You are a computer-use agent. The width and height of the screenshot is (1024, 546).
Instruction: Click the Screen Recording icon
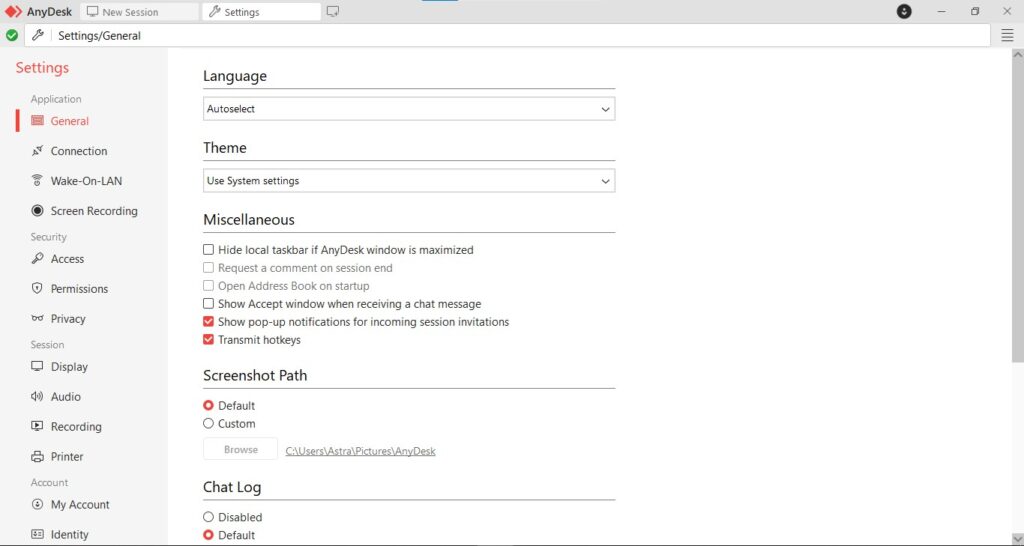pos(37,210)
